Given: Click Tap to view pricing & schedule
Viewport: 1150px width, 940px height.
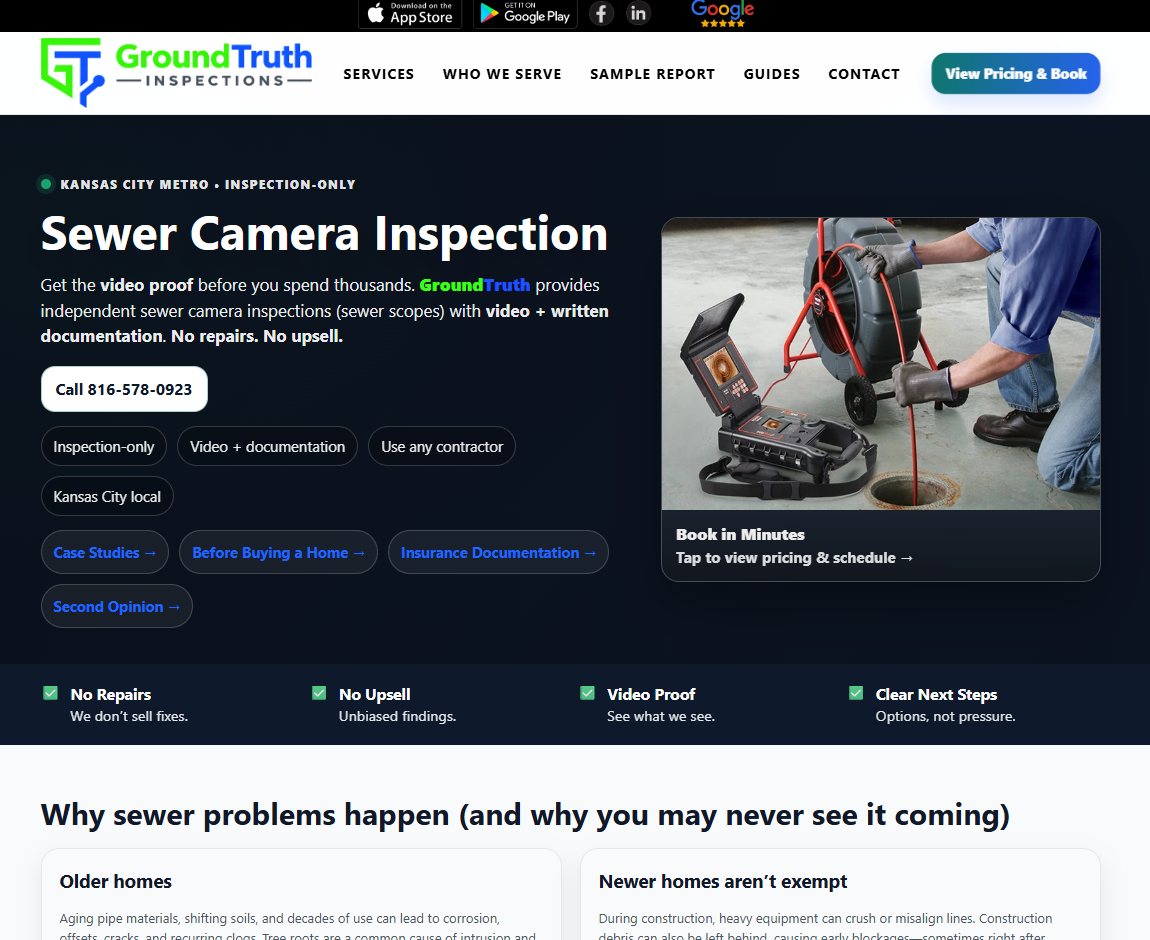Looking at the screenshot, I should coord(794,558).
